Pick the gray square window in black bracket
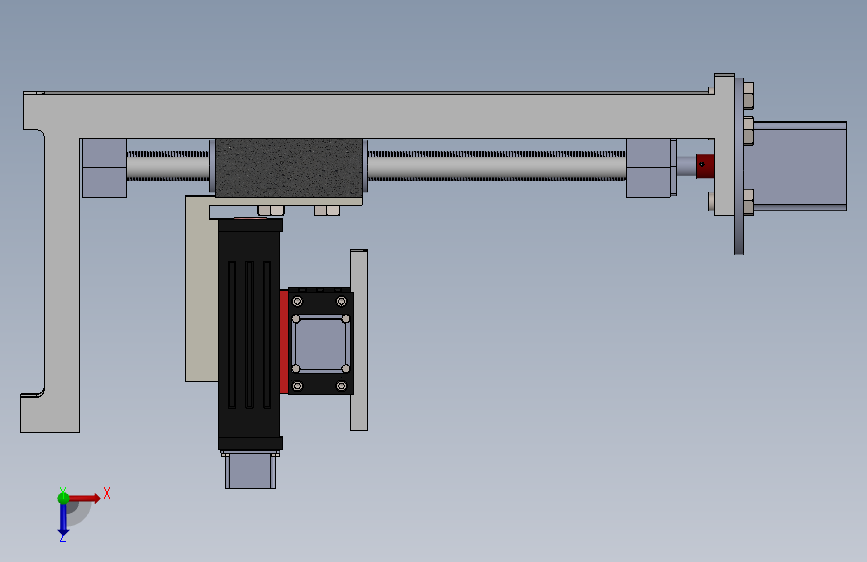Screen dimensions: 867x562 (321, 344)
